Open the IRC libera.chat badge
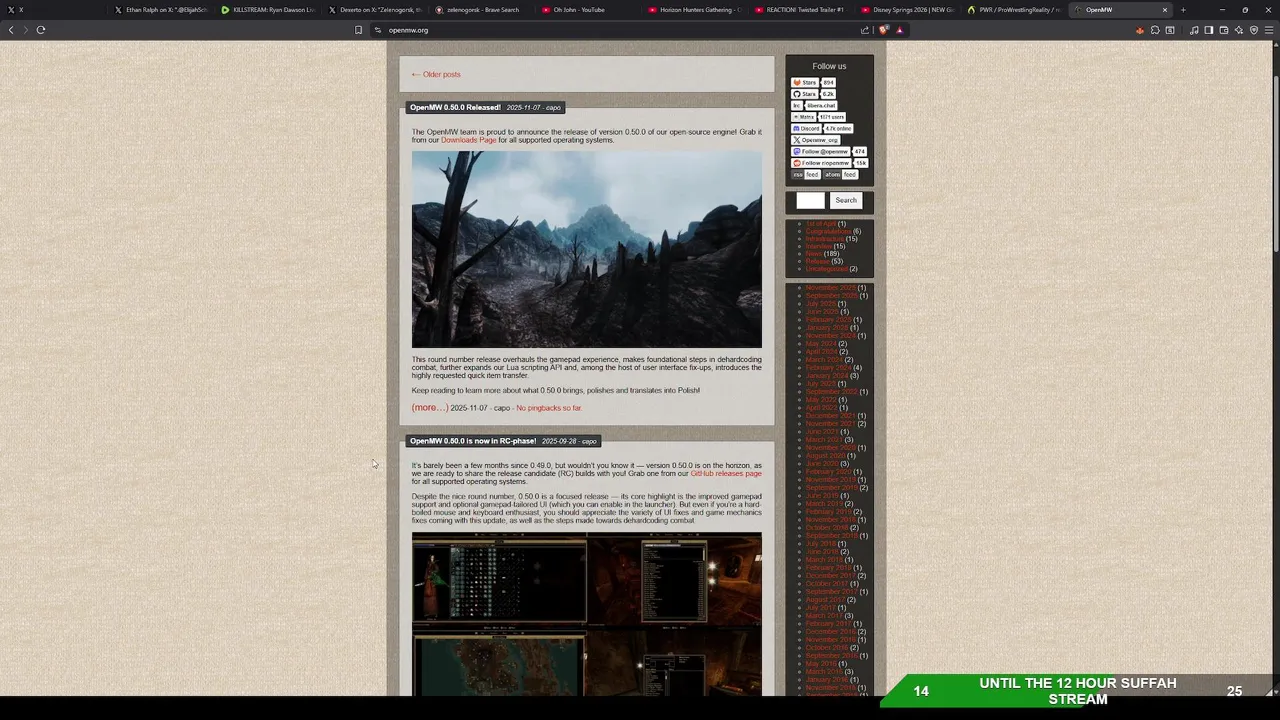 [x=815, y=105]
